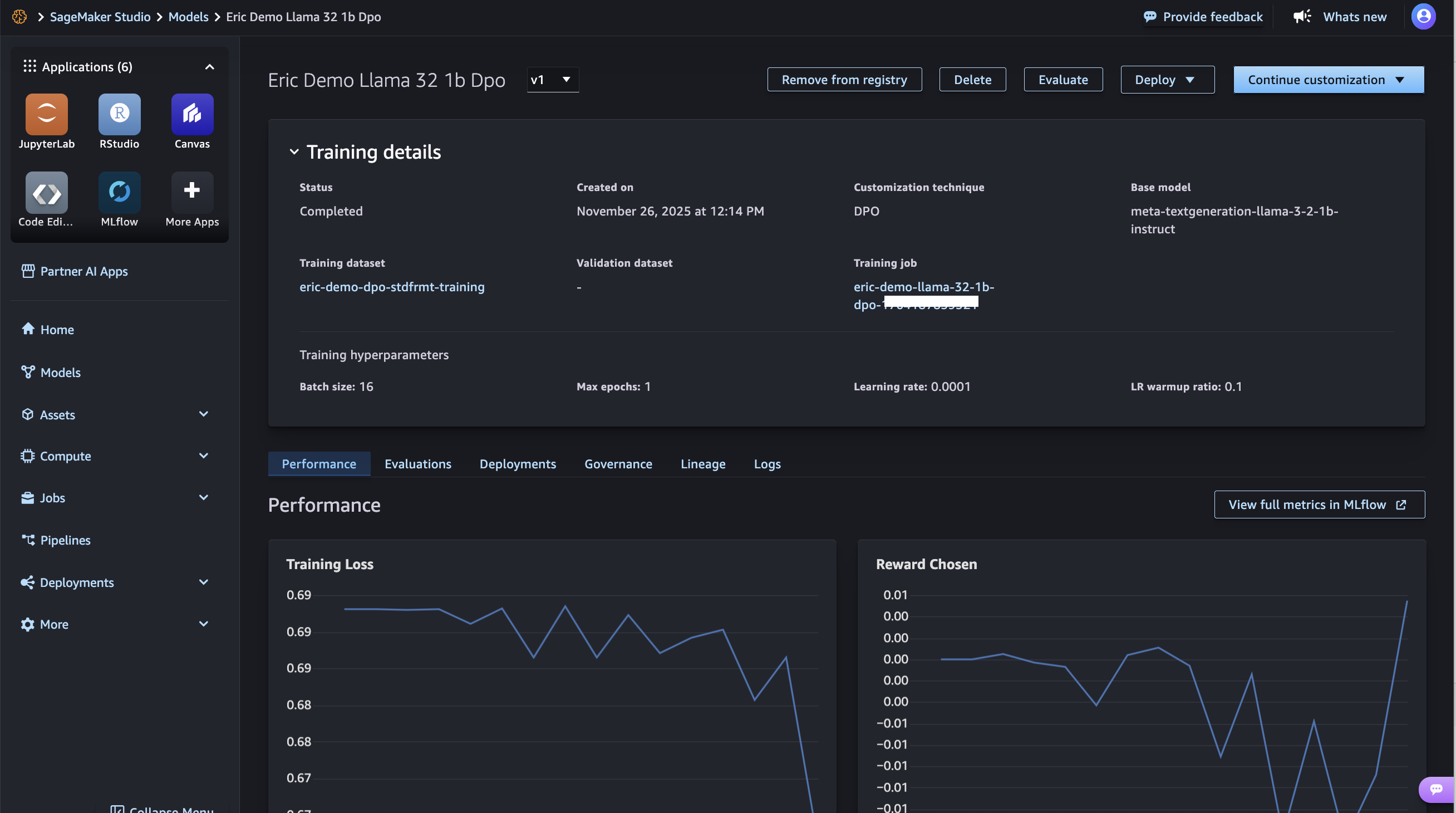The image size is (1456, 813).
Task: Switch to the Deployments tab
Action: point(518,464)
